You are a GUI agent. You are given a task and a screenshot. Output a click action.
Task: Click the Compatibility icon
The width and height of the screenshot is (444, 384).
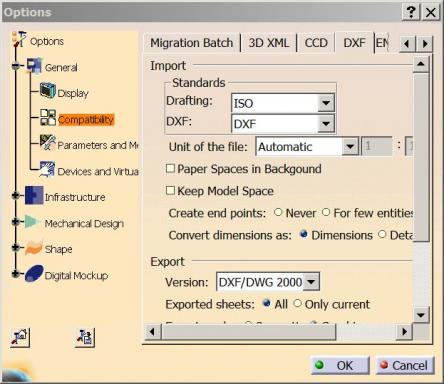click(x=48, y=117)
